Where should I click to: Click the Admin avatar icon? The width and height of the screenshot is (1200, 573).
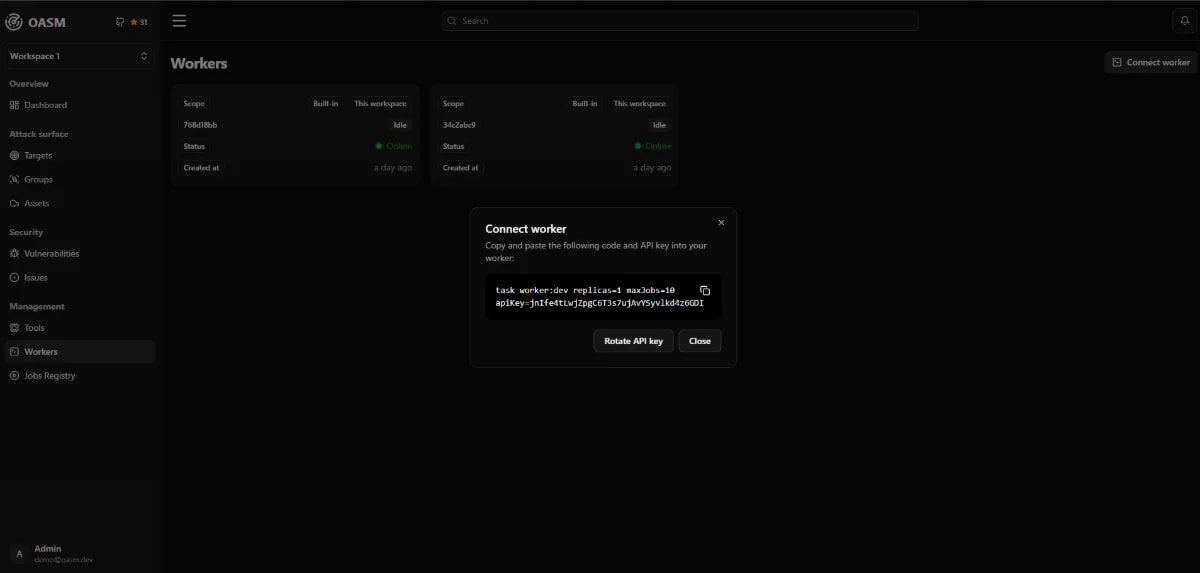click(19, 553)
